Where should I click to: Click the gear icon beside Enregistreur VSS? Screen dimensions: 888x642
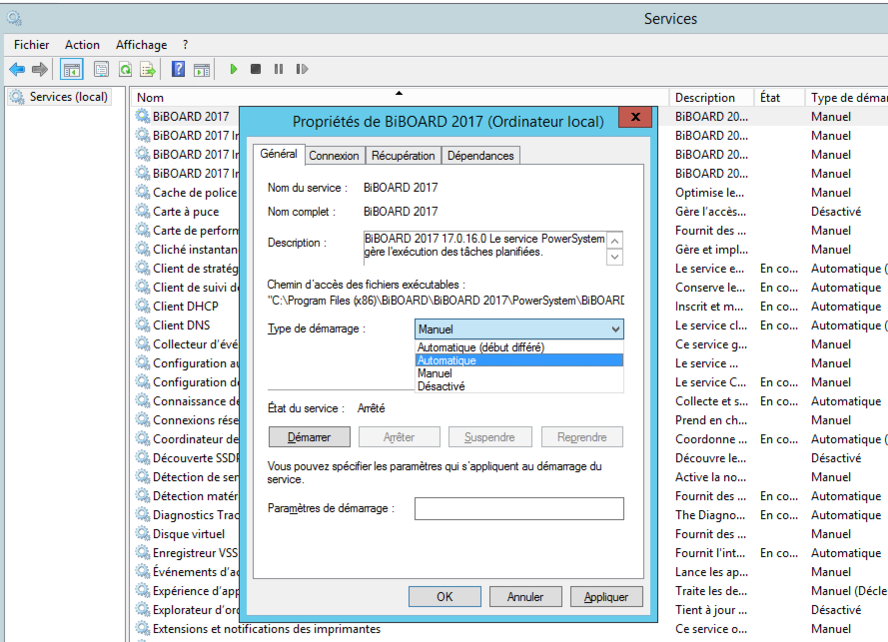click(x=142, y=553)
